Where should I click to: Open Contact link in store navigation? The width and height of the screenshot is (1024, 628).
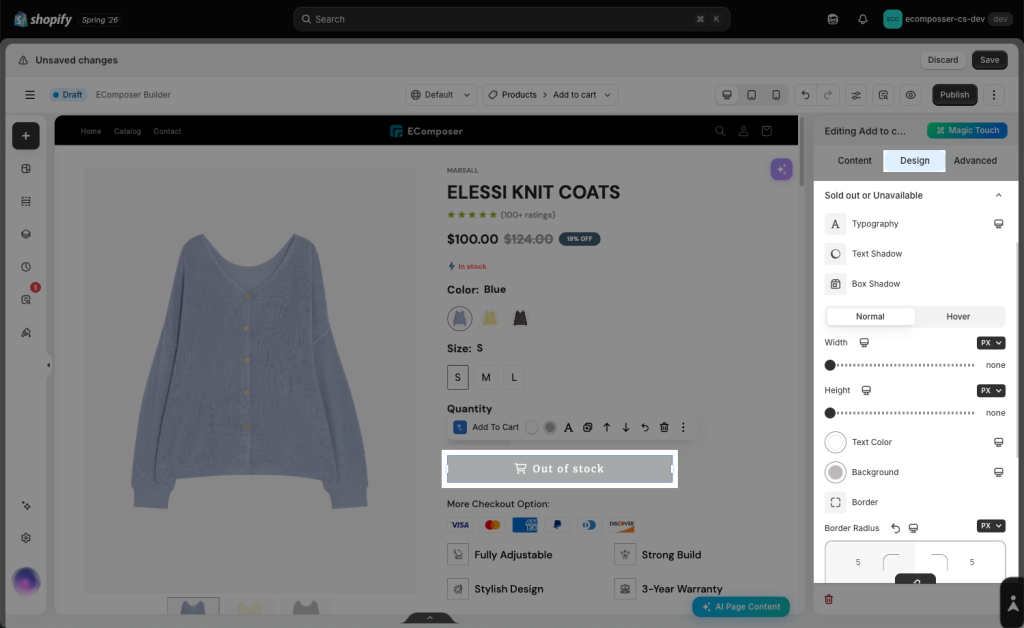point(167,131)
